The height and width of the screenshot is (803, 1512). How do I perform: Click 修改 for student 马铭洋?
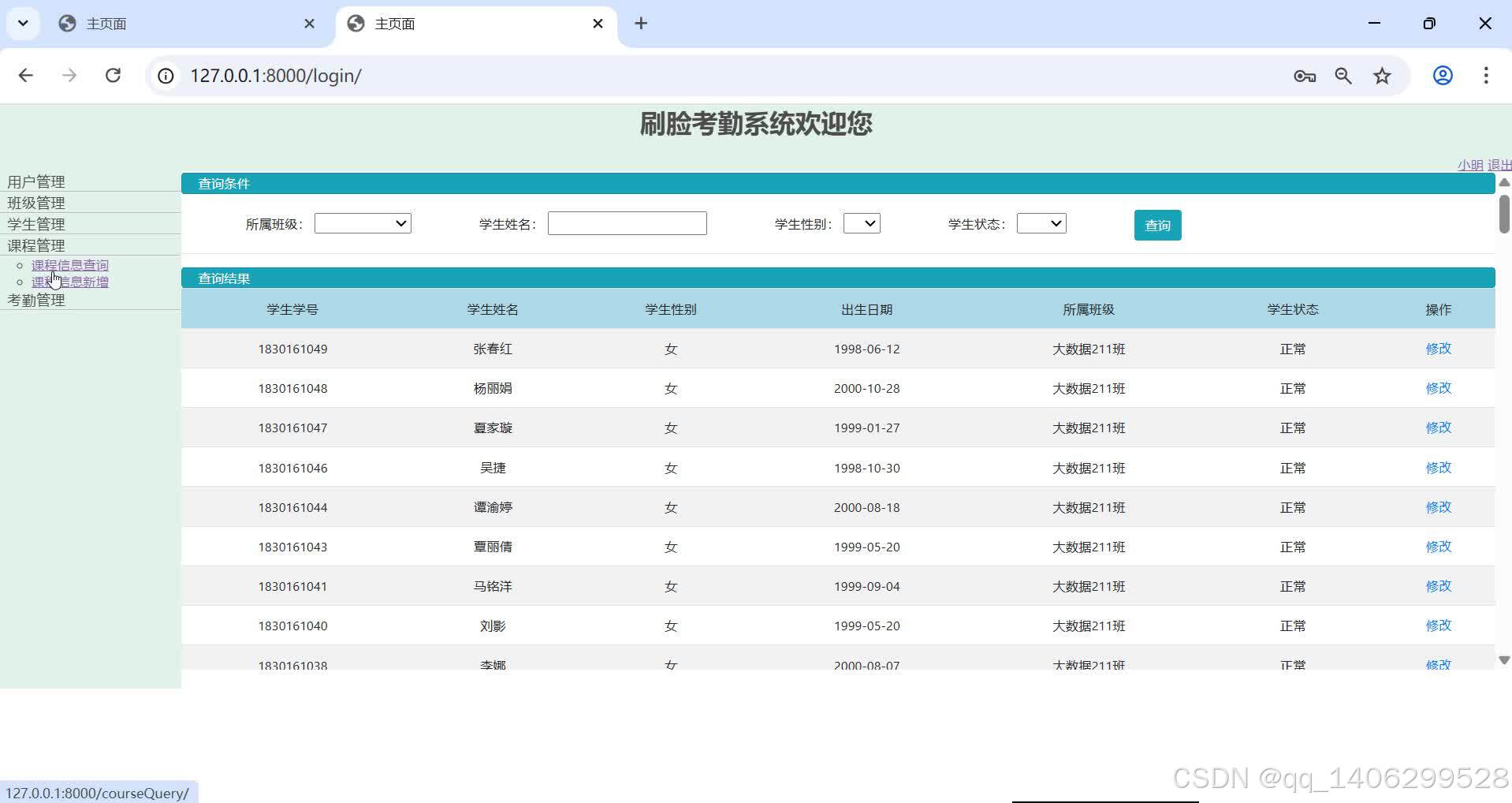[1438, 586]
